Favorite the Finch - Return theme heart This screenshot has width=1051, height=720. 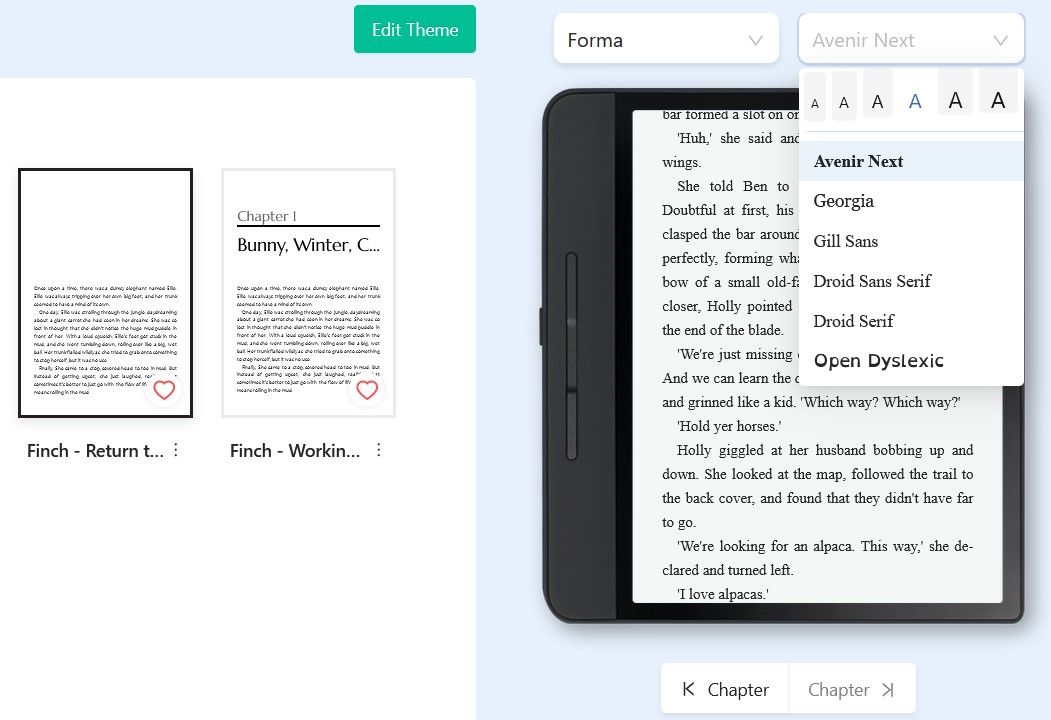pos(164,389)
